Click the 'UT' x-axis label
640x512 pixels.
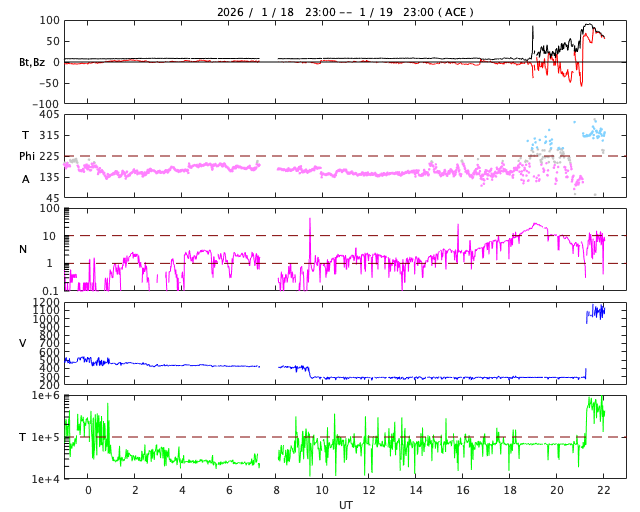point(345,505)
